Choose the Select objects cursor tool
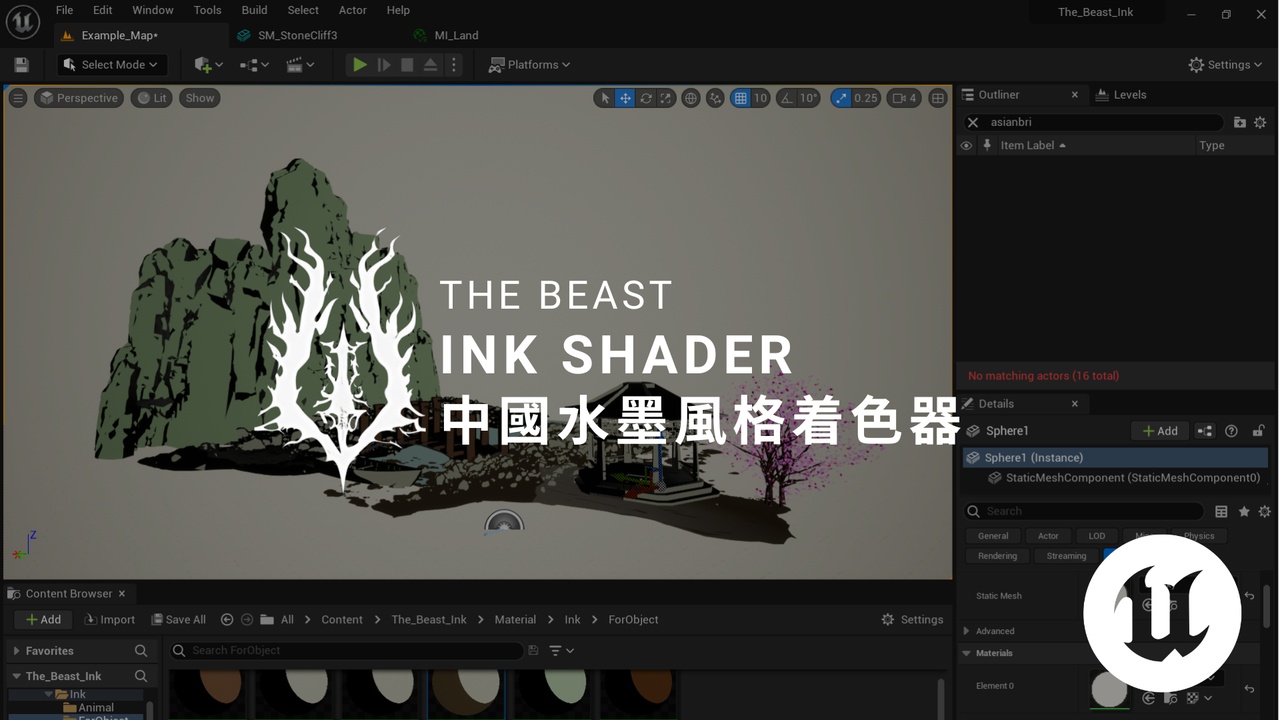1280x720 pixels. point(603,98)
